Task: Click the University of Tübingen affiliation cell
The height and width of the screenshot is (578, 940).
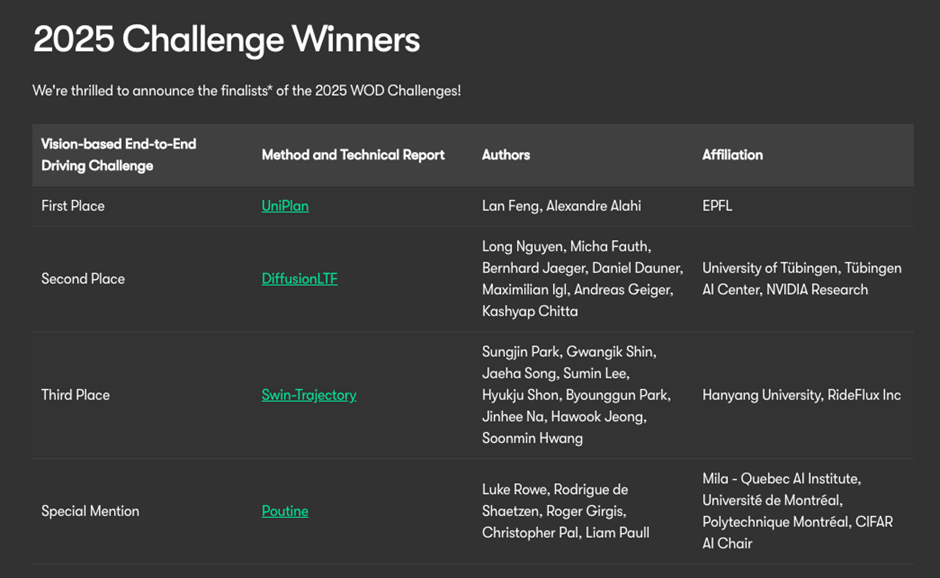Action: tap(801, 279)
